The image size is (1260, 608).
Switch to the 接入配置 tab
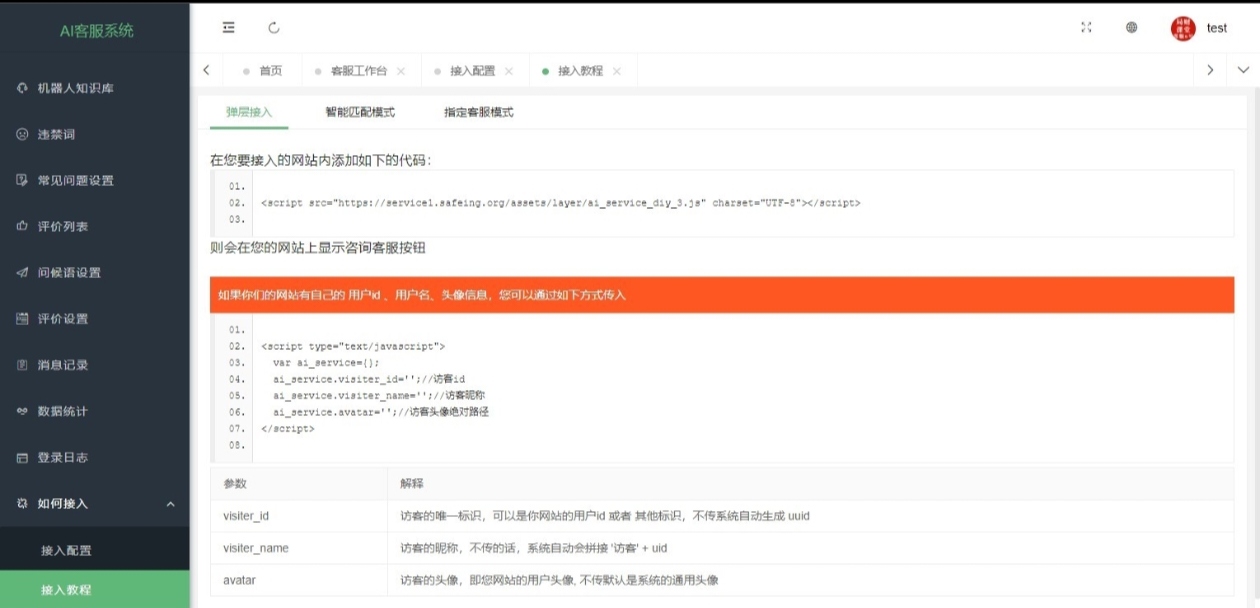coord(472,71)
